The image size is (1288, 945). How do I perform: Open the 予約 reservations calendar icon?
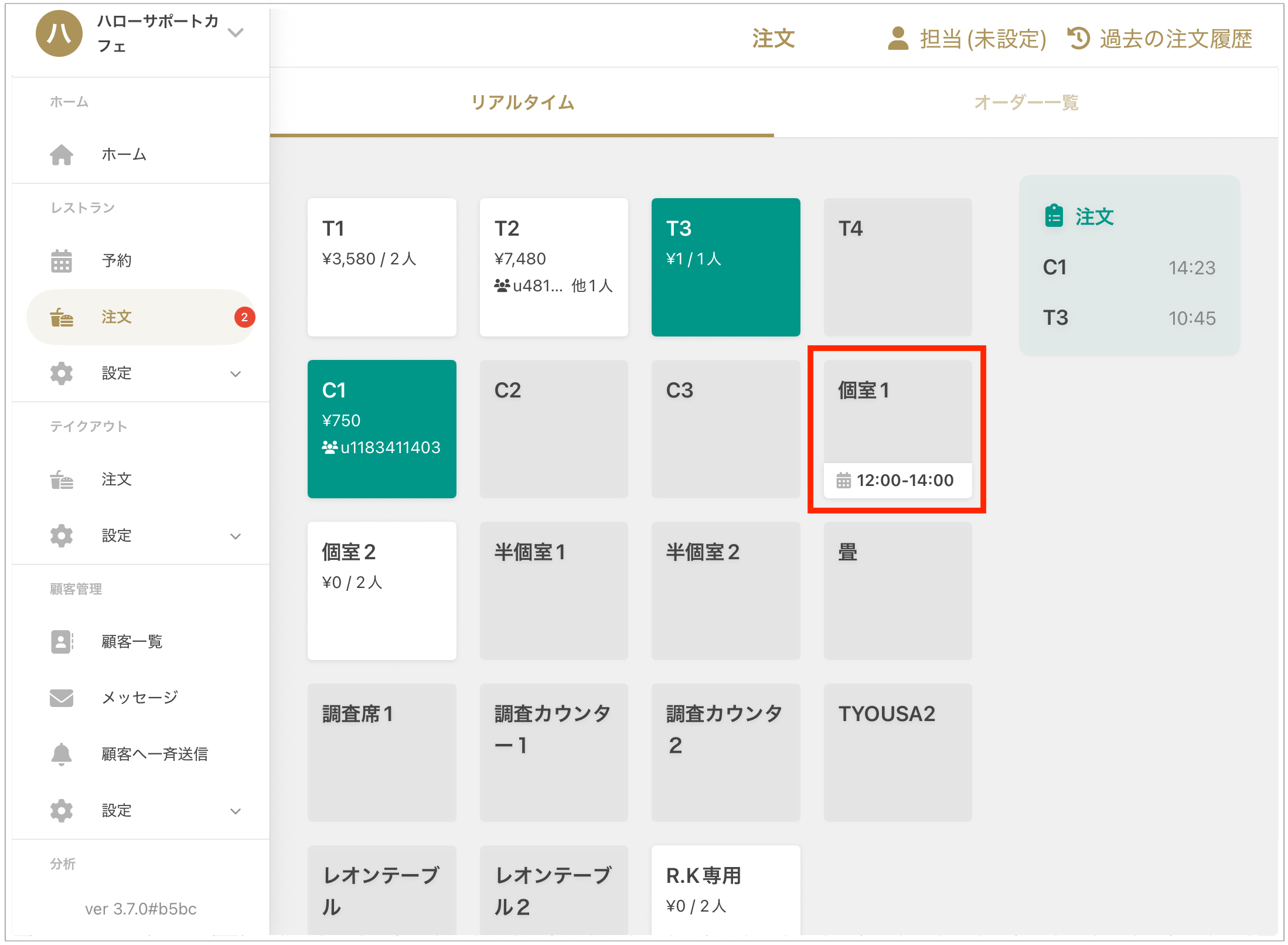[61, 261]
